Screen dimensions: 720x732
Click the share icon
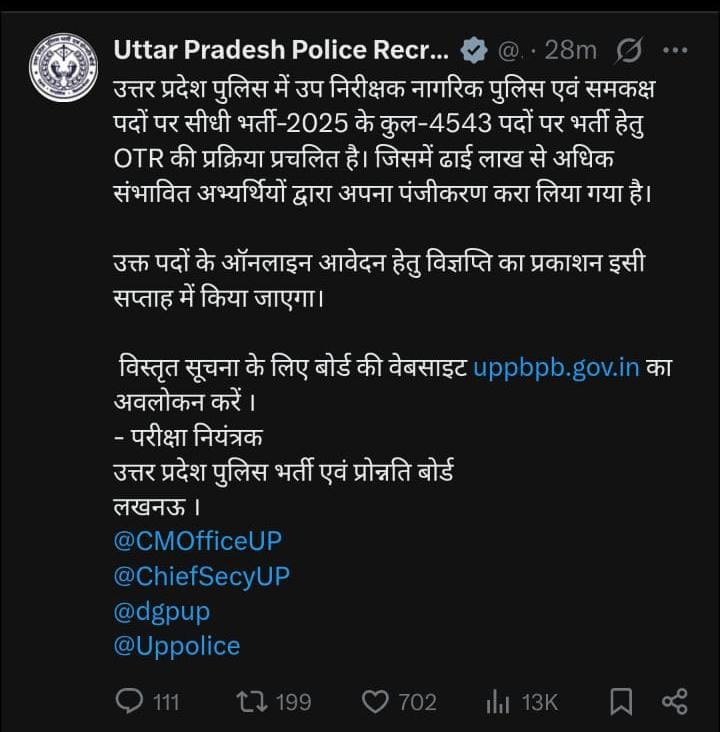click(x=675, y=702)
